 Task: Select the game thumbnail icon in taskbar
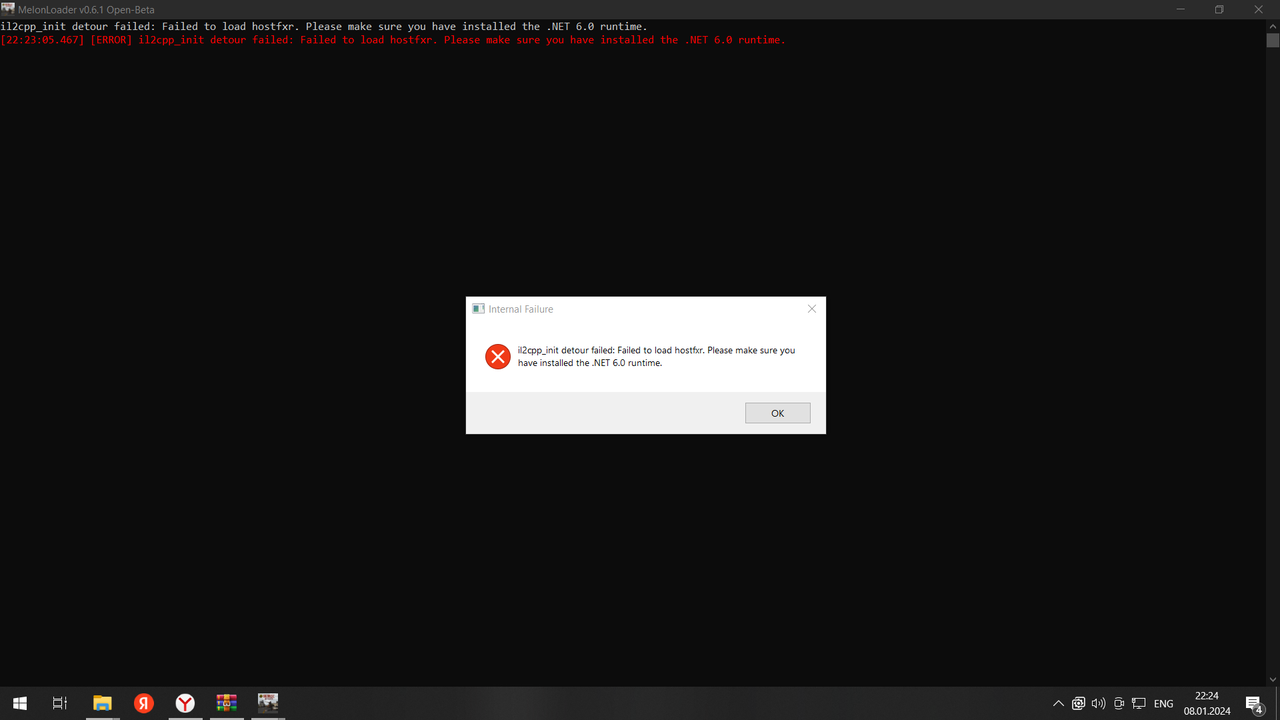coord(267,703)
